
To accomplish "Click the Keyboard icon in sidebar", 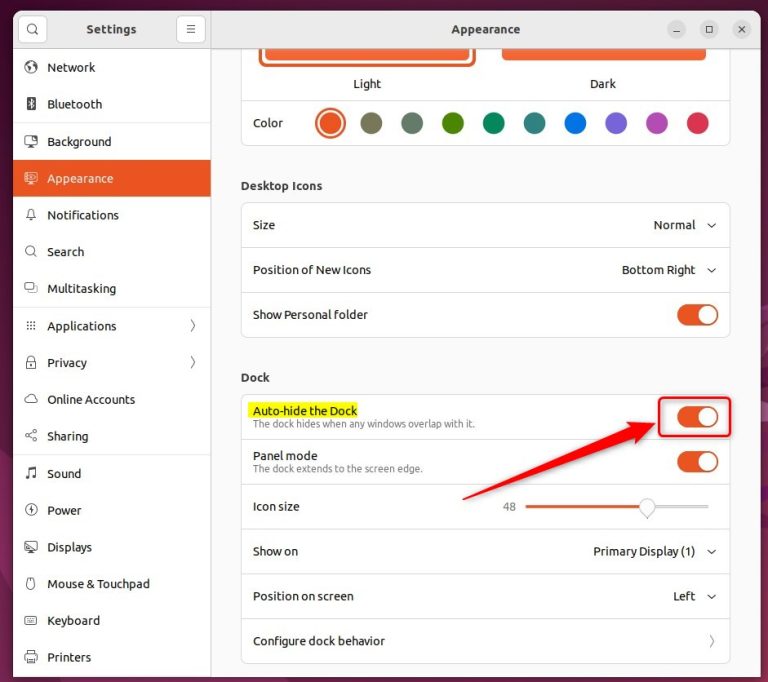I will click(x=31, y=620).
